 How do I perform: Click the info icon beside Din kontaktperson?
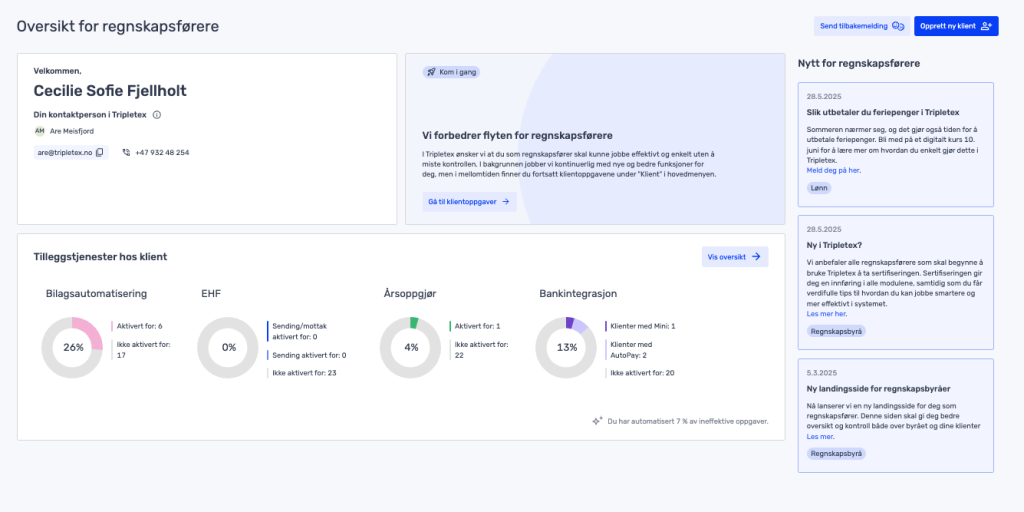click(157, 115)
